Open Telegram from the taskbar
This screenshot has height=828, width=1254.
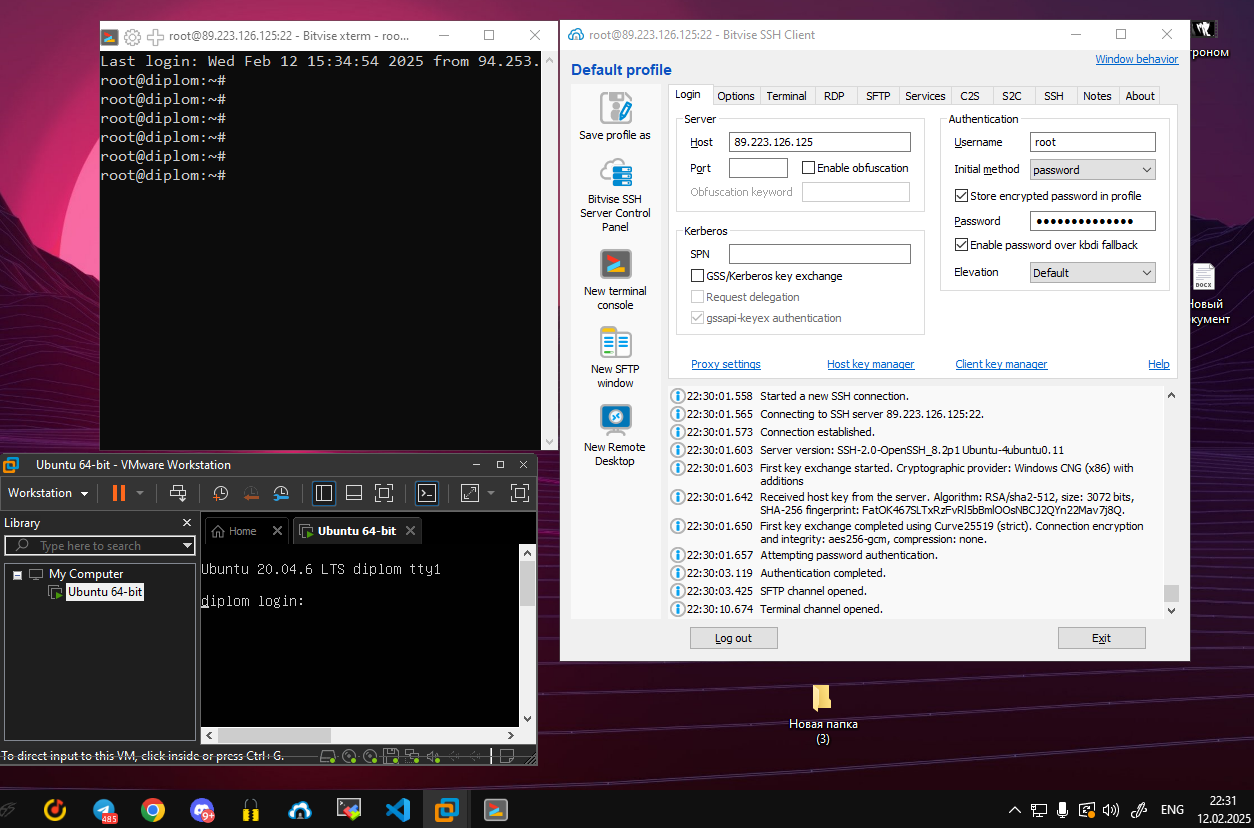105,810
